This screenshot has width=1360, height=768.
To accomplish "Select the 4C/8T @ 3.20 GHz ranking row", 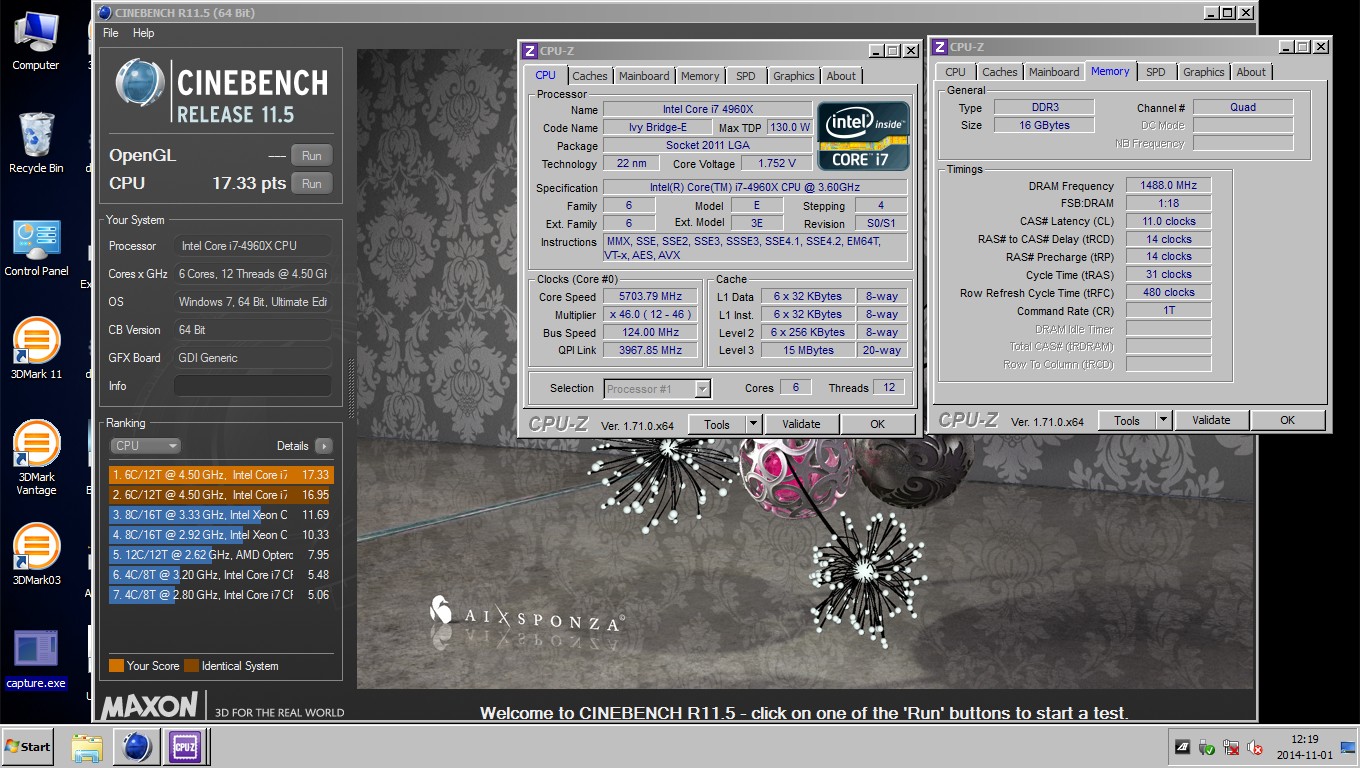I will 221,575.
